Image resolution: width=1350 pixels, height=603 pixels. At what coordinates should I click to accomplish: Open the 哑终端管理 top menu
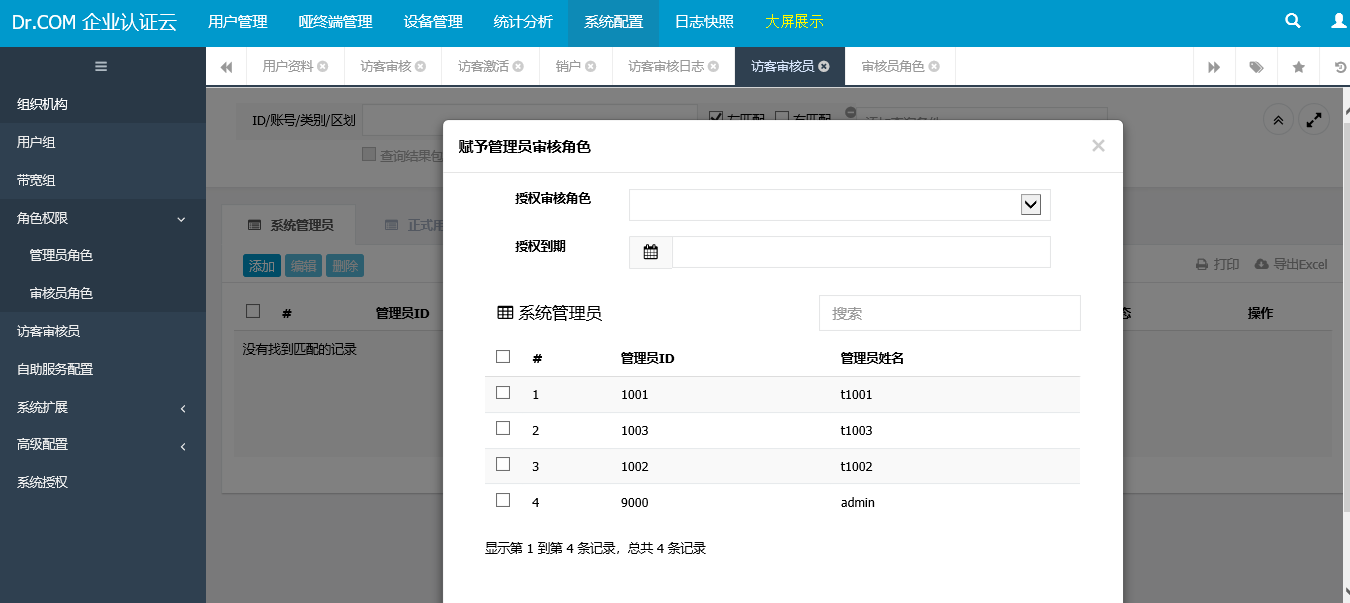[336, 22]
